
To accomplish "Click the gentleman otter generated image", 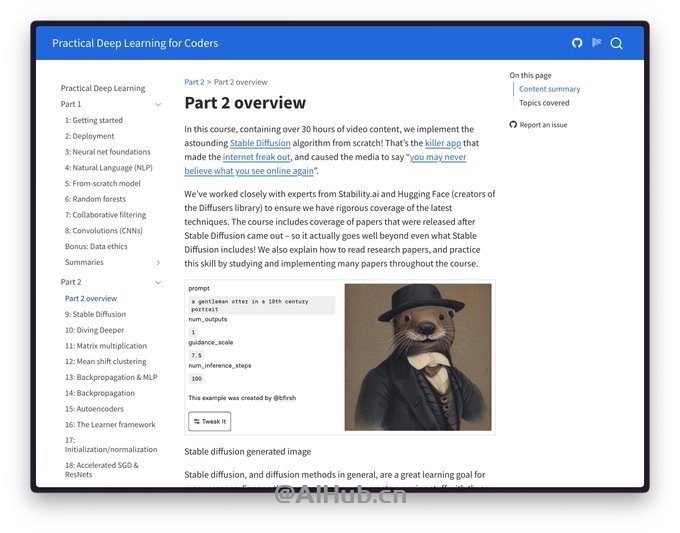I will 418,357.
